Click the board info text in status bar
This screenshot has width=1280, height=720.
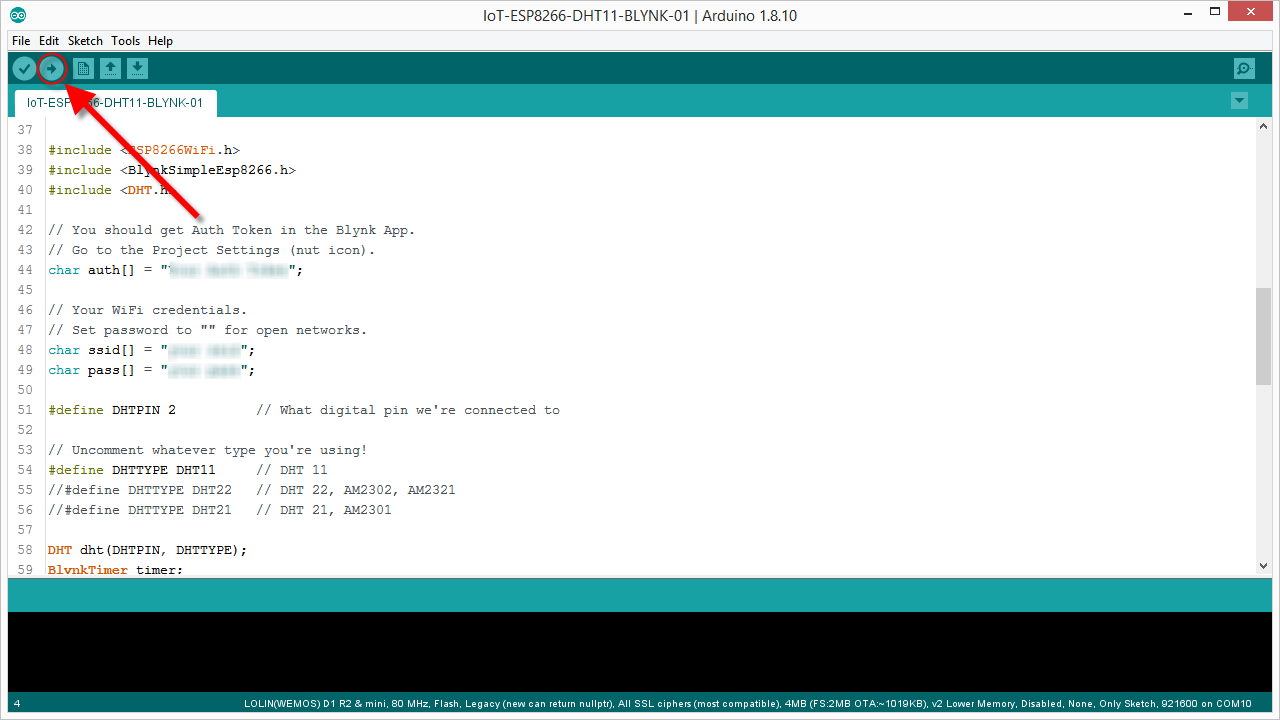pos(748,704)
